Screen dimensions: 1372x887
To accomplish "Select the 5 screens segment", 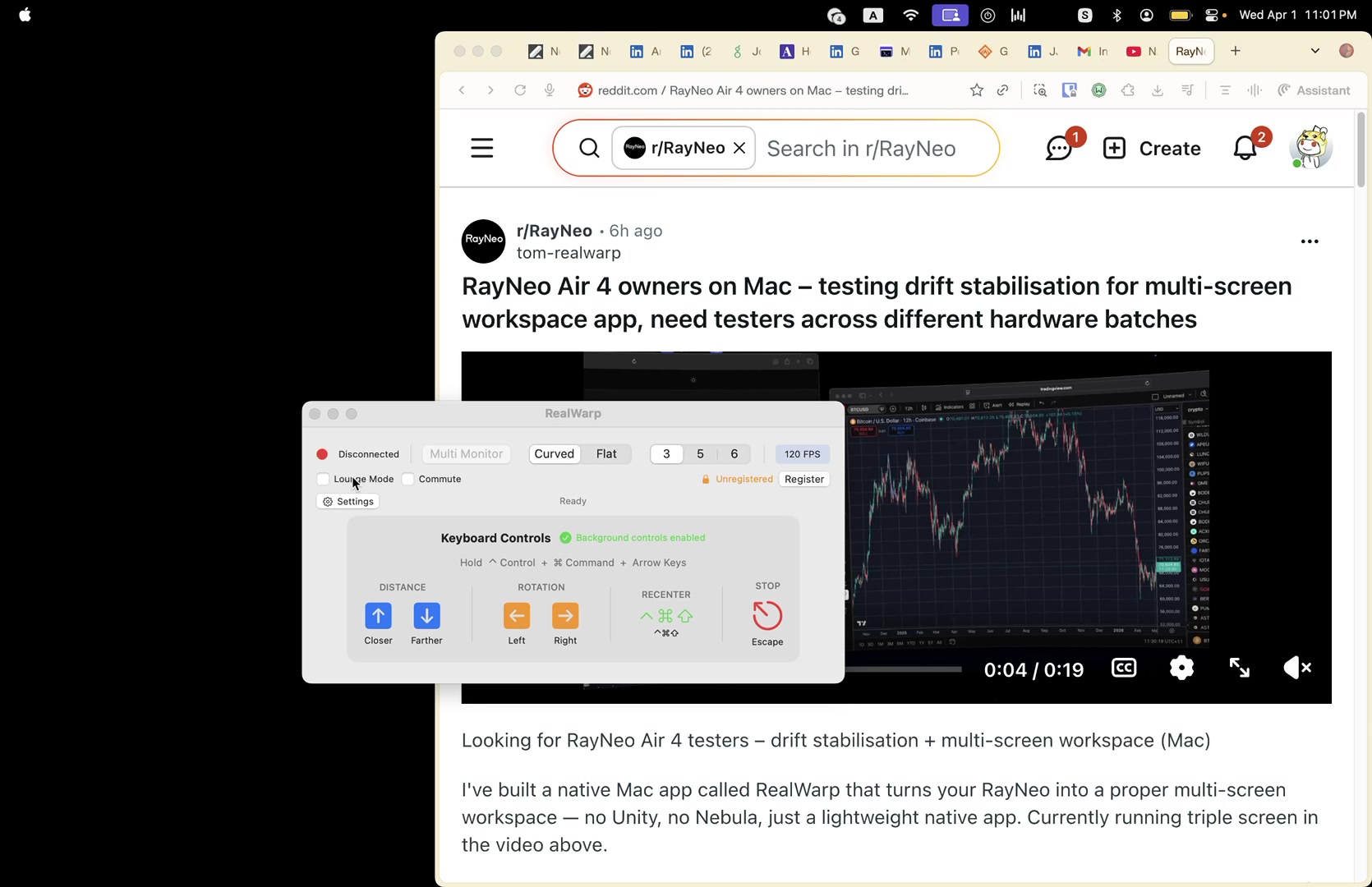I will [700, 454].
